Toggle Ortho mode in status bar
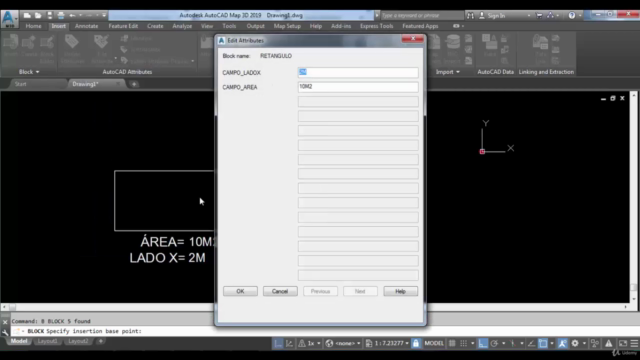Screen dimensions: 640x360 483,344
